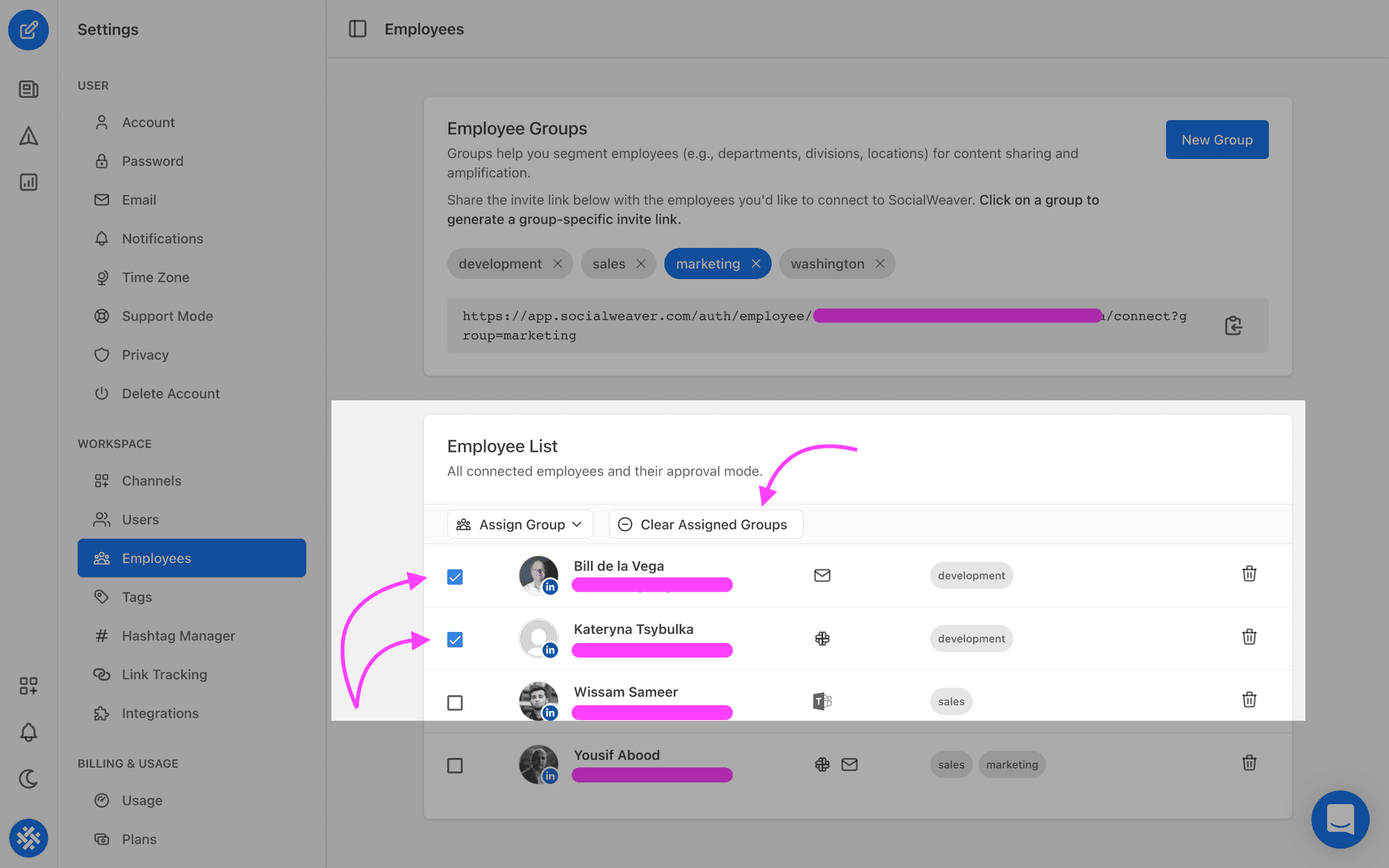The image size is (1389, 868).
Task: Open Hashtag Manager
Action: point(192,636)
